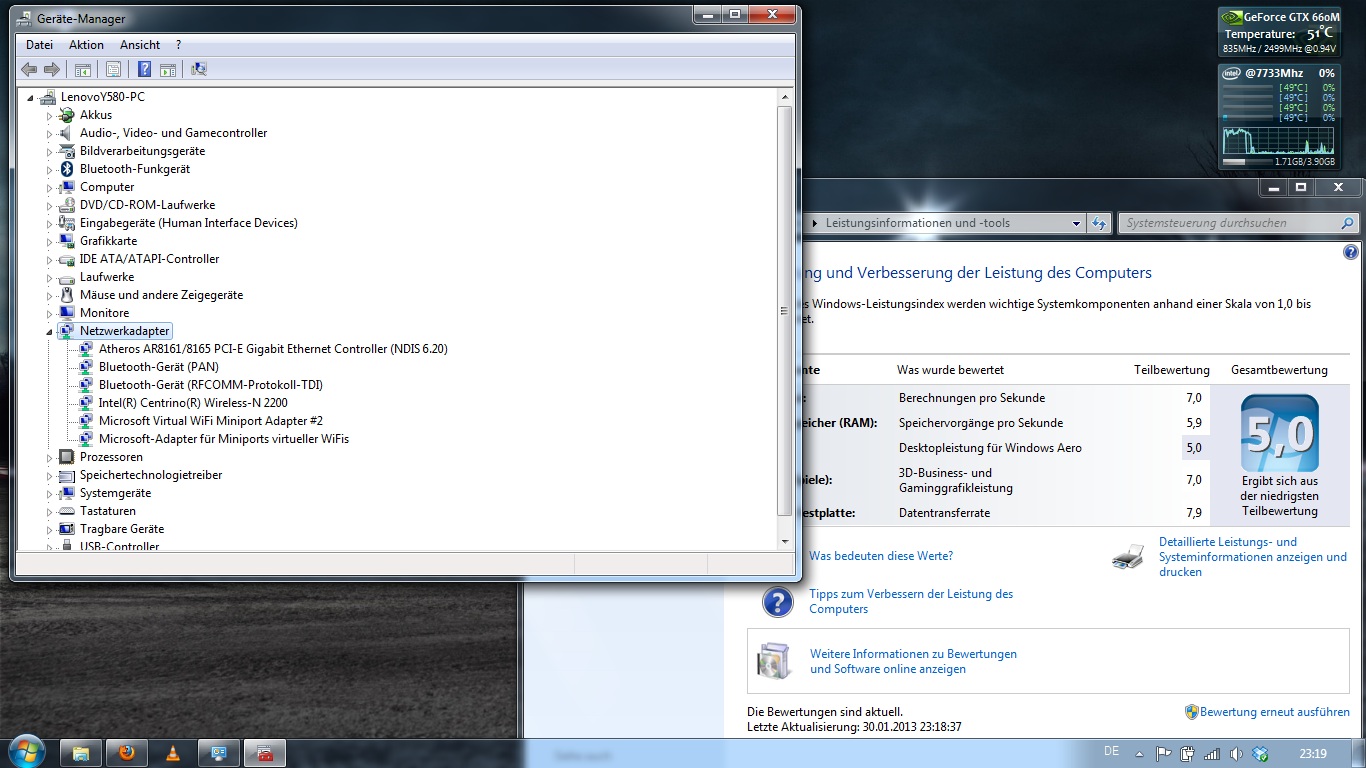The height and width of the screenshot is (768, 1366).
Task: Toggle the action pane toolbar icon
Action: [x=168, y=69]
